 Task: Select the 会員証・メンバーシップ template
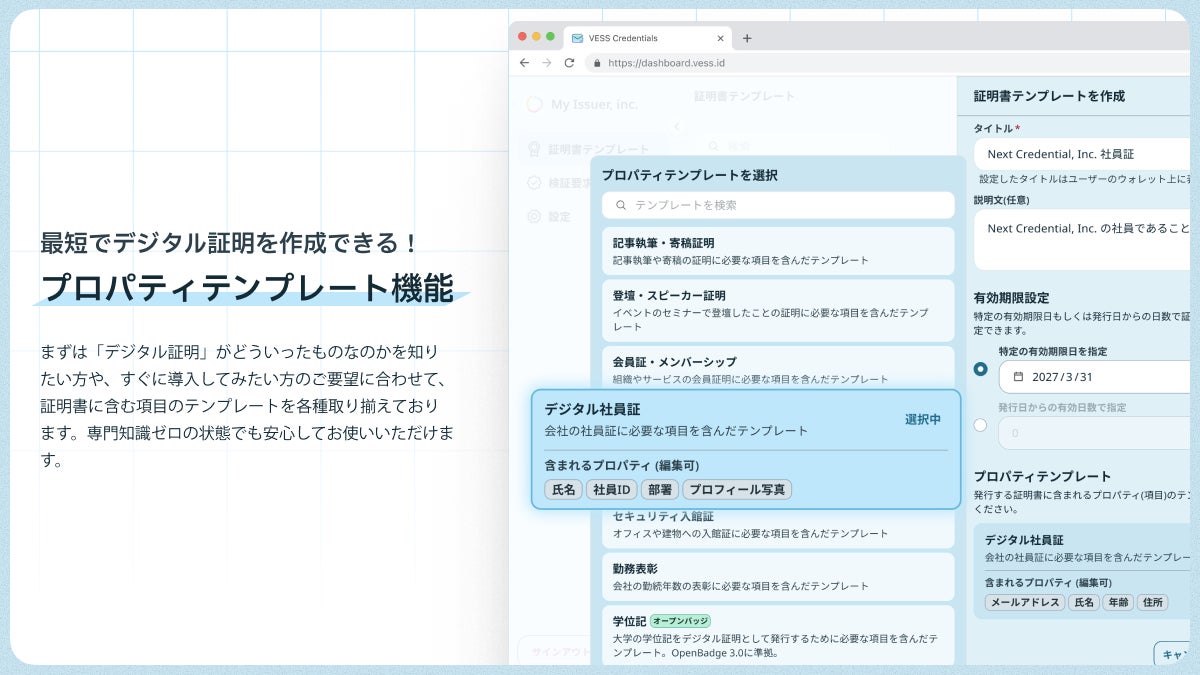[778, 368]
